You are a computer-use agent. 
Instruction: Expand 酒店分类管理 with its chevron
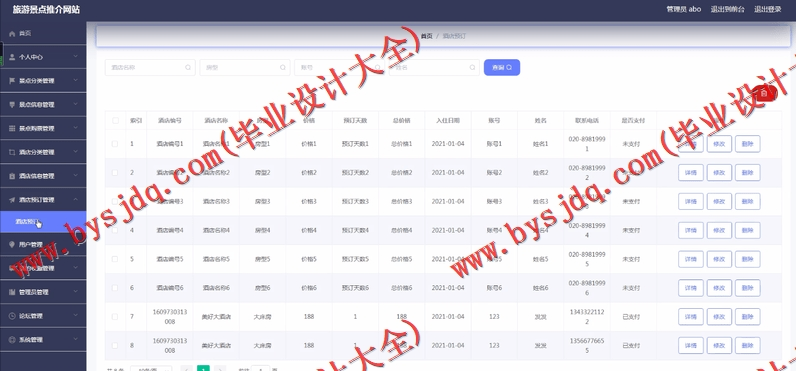(x=76, y=152)
